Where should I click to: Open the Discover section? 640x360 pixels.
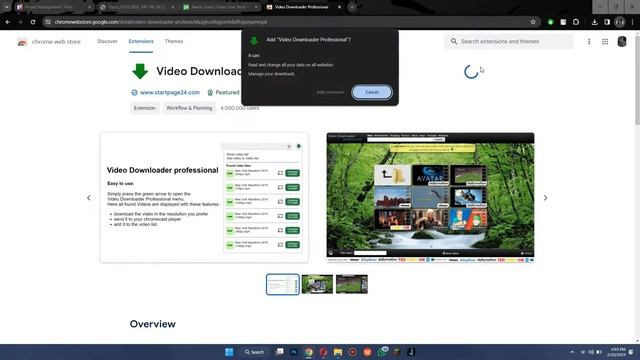[107, 41]
